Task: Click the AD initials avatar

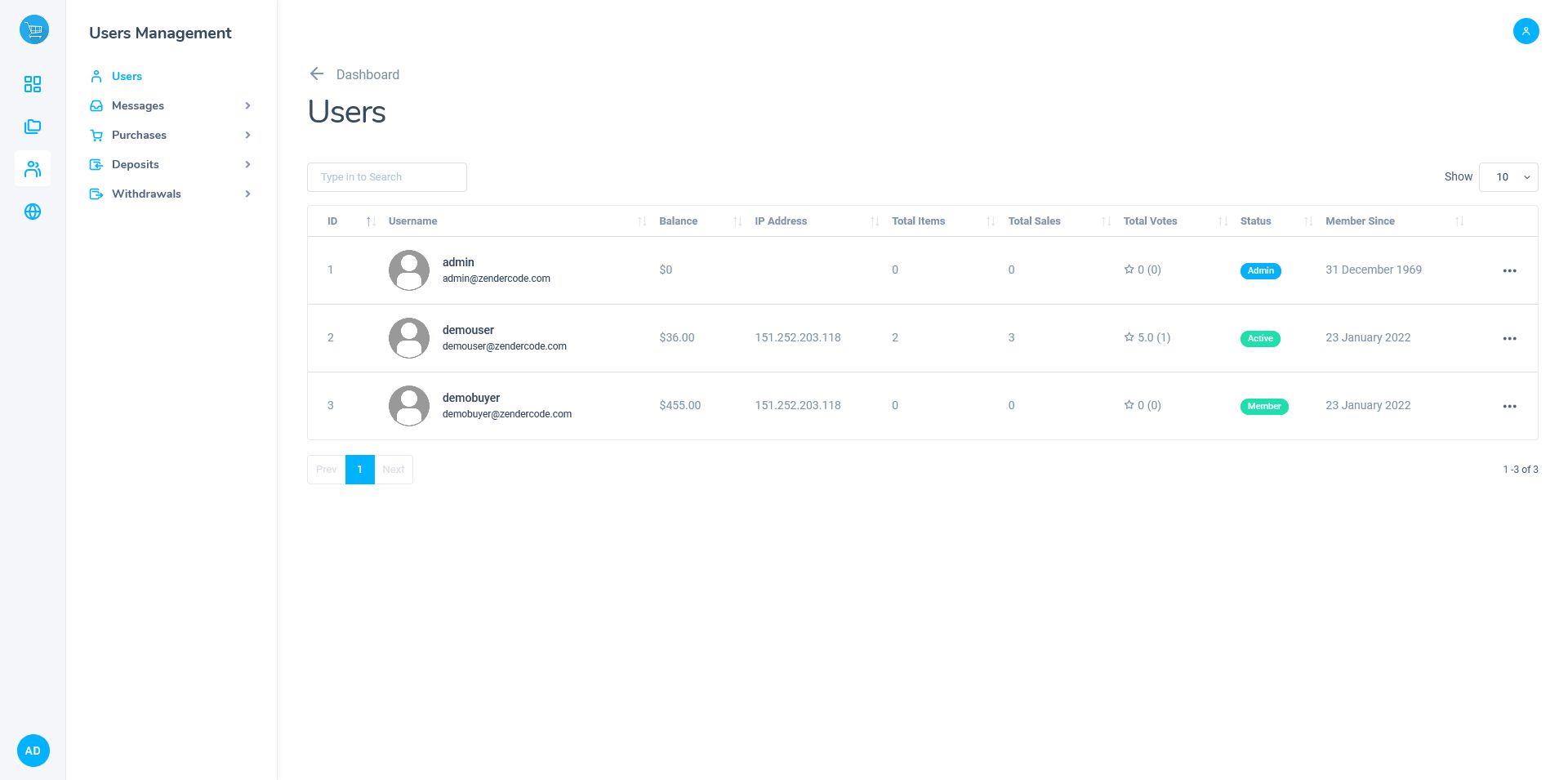Action: coord(33,751)
